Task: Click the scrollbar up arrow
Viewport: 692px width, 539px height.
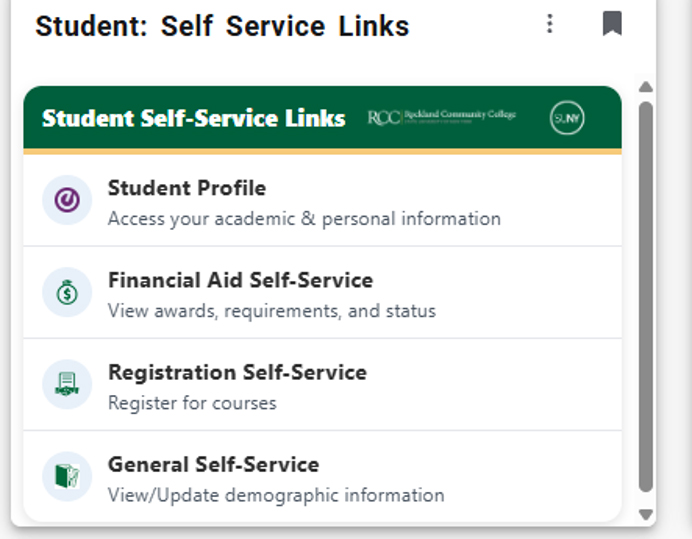Action: pos(646,87)
